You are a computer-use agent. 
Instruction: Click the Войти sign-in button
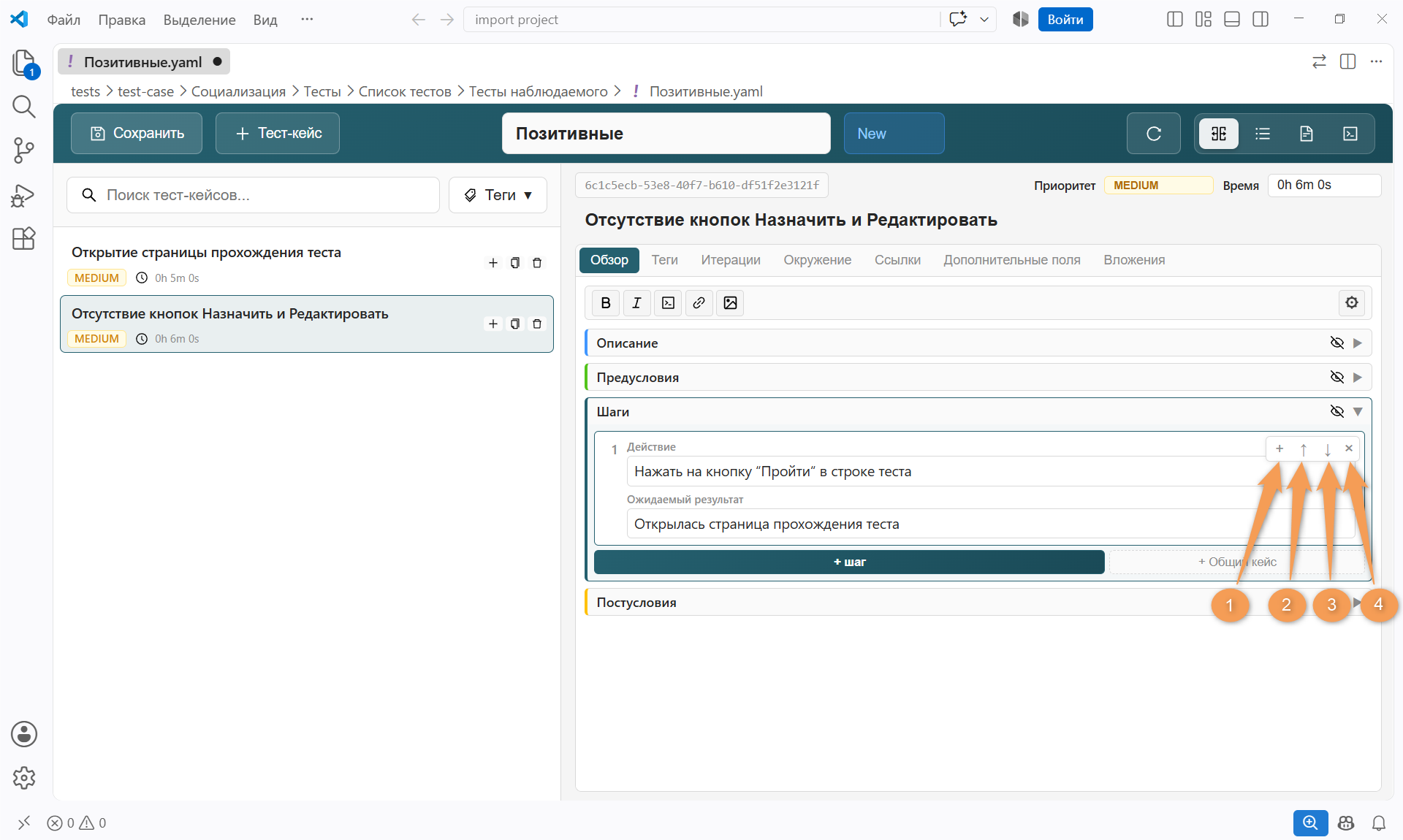pos(1065,20)
